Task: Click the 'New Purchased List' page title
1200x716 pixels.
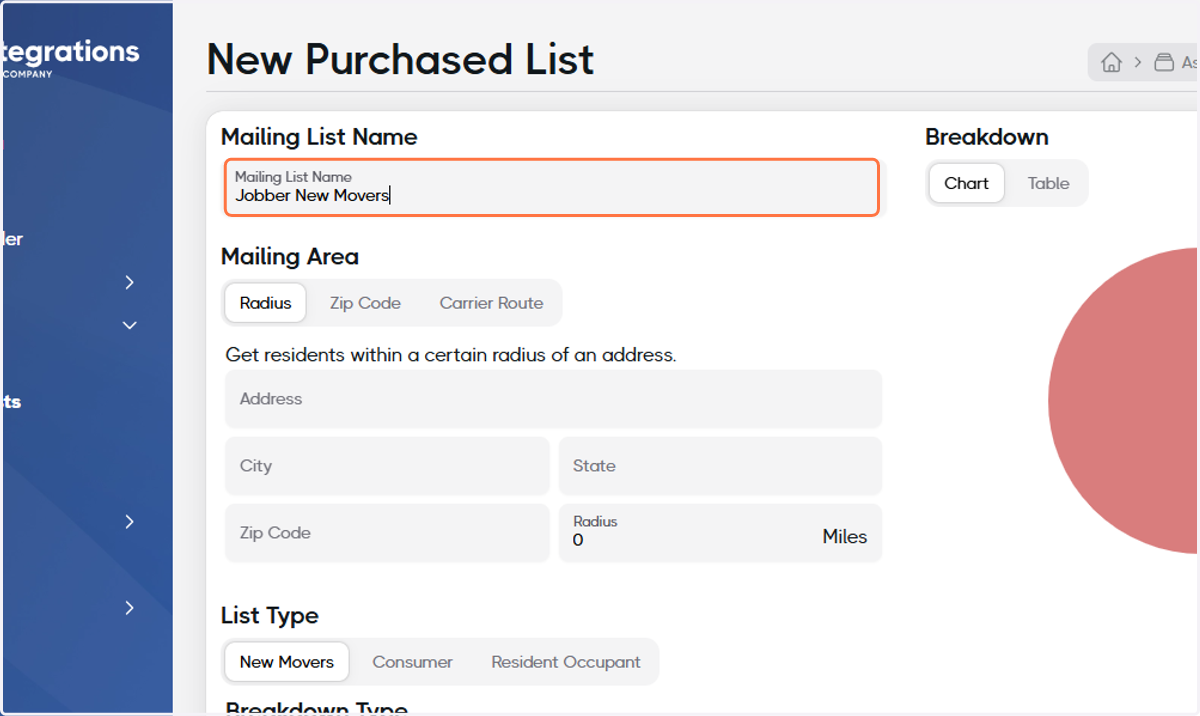Action: click(400, 60)
